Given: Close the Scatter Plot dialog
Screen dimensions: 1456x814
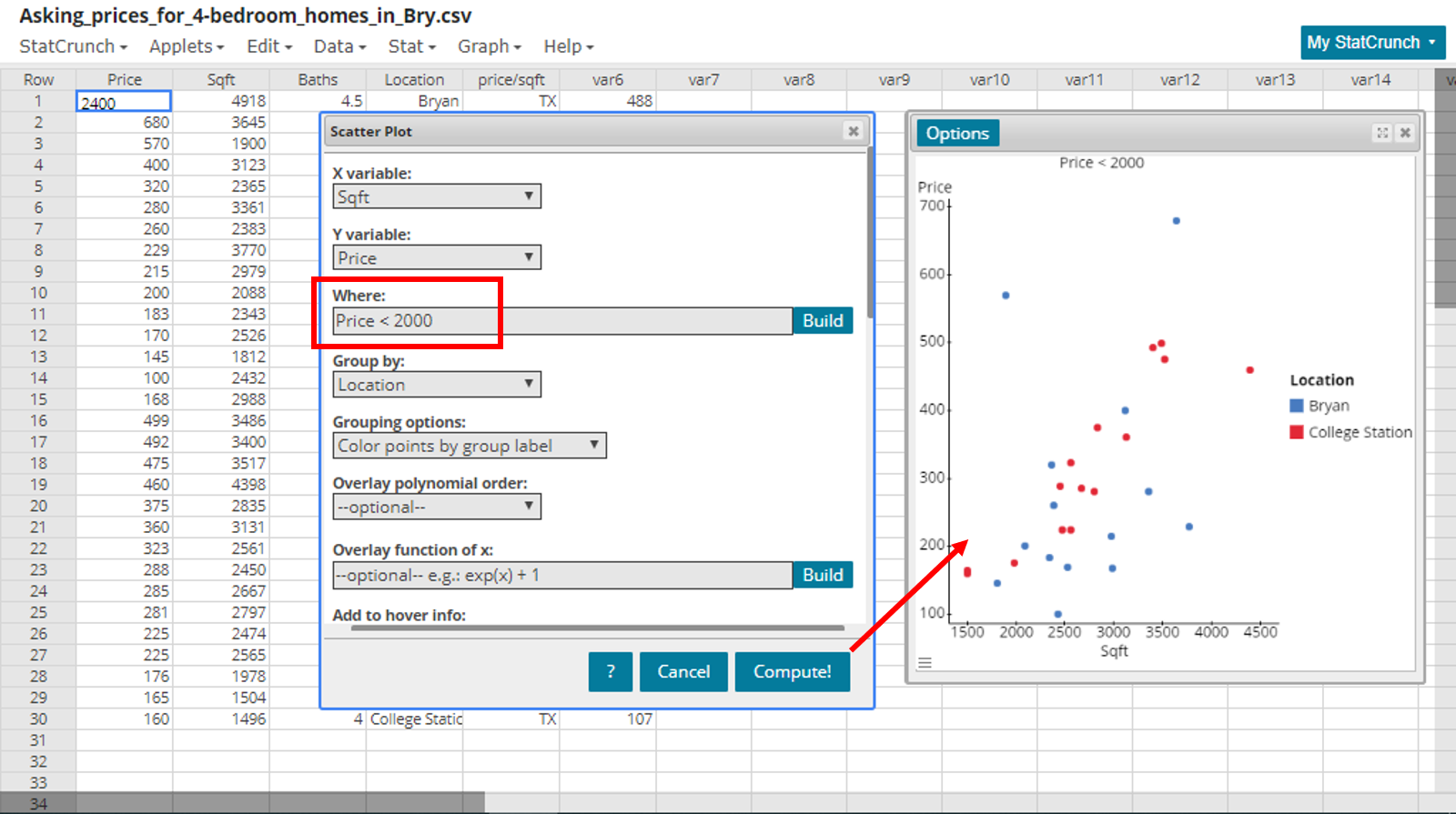Looking at the screenshot, I should [x=853, y=131].
